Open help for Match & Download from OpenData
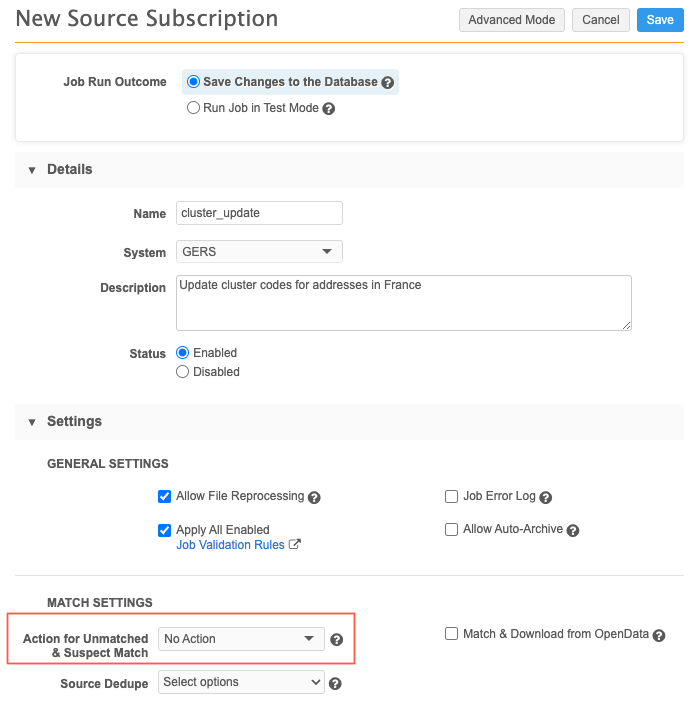The height and width of the screenshot is (702, 693). coord(659,635)
